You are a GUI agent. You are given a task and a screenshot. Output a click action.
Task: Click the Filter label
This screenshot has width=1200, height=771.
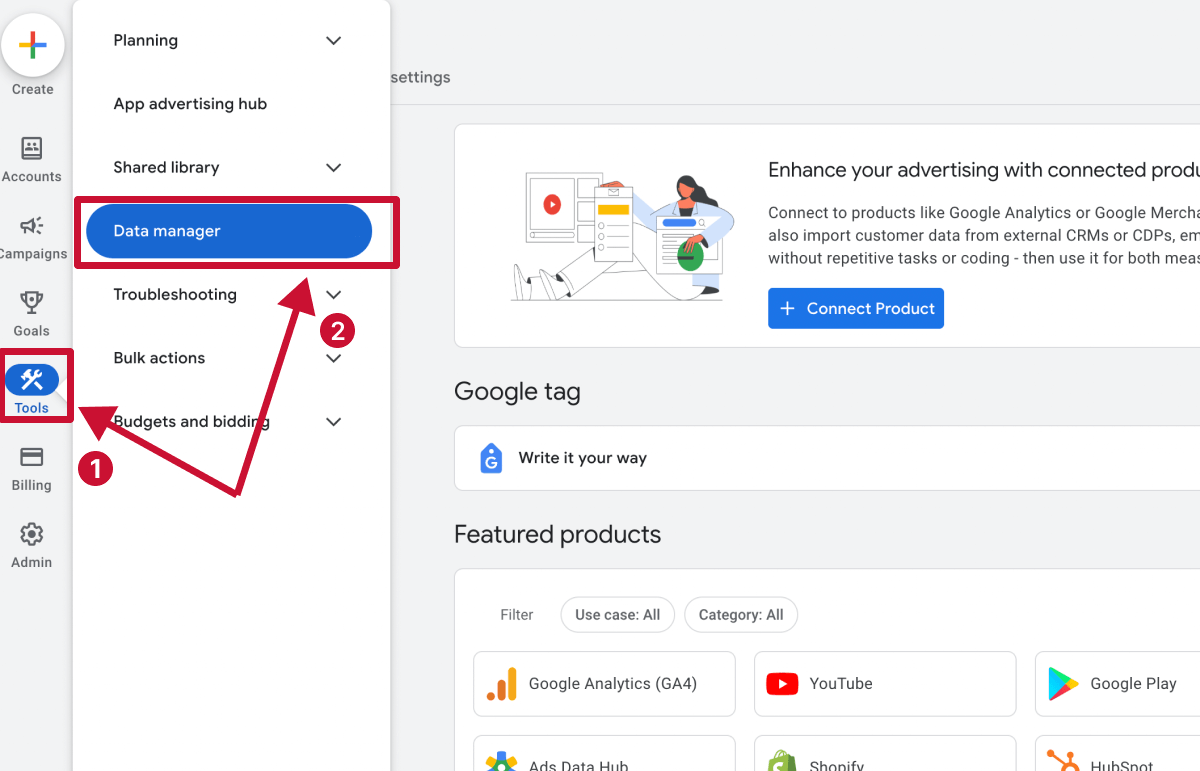tap(517, 615)
